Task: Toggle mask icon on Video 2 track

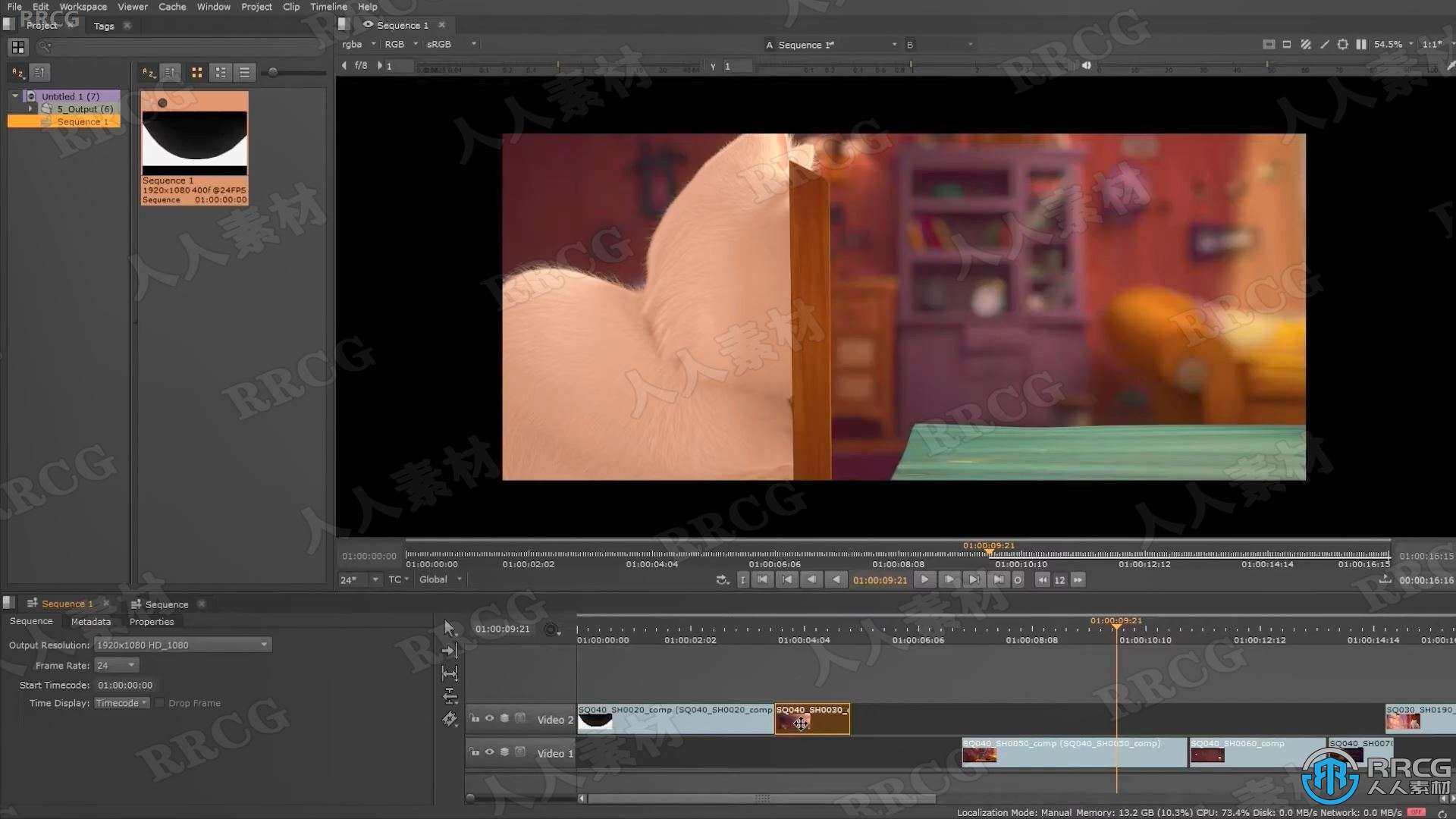Action: [x=520, y=718]
